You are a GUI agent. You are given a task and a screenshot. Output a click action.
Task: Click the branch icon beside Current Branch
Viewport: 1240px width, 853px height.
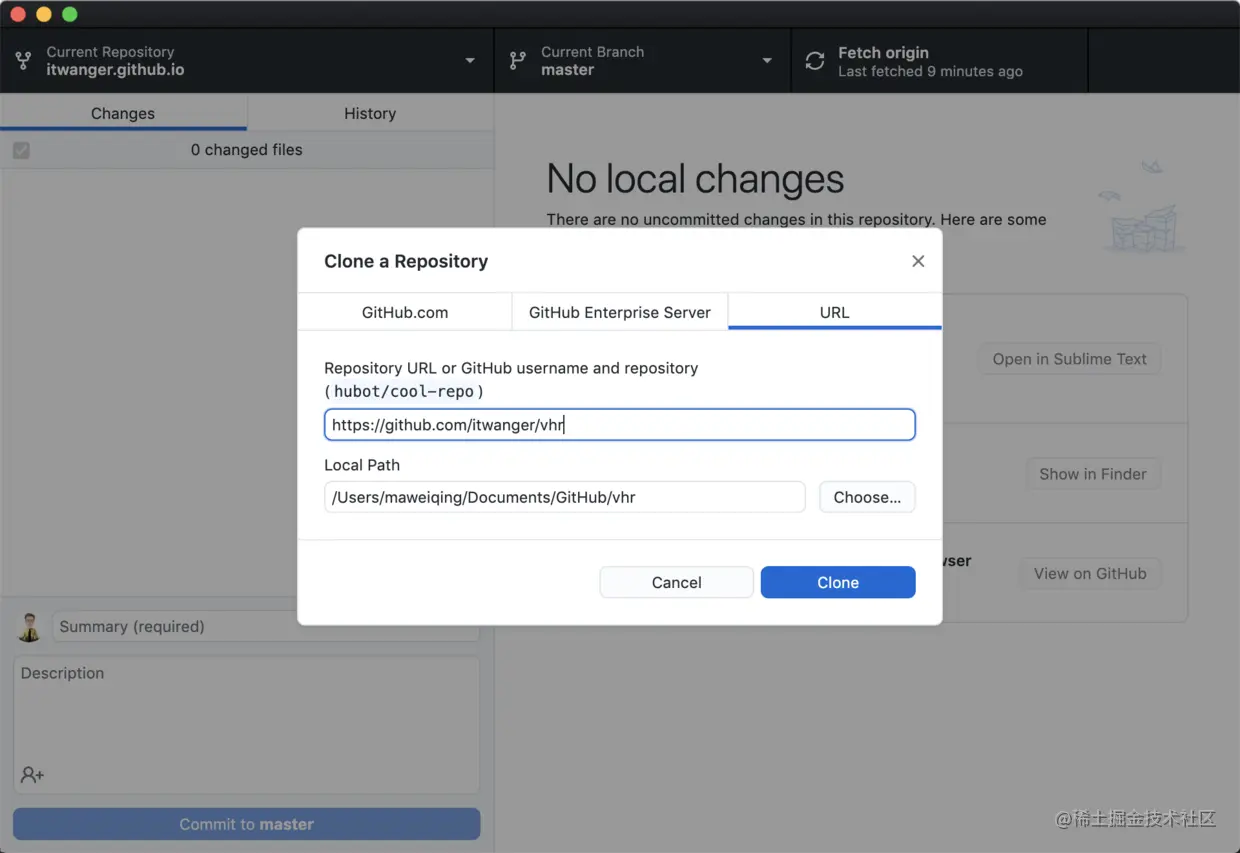pos(517,61)
